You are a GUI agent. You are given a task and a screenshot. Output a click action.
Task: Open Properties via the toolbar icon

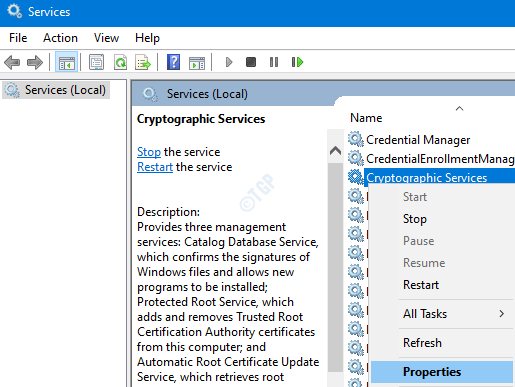coord(96,62)
